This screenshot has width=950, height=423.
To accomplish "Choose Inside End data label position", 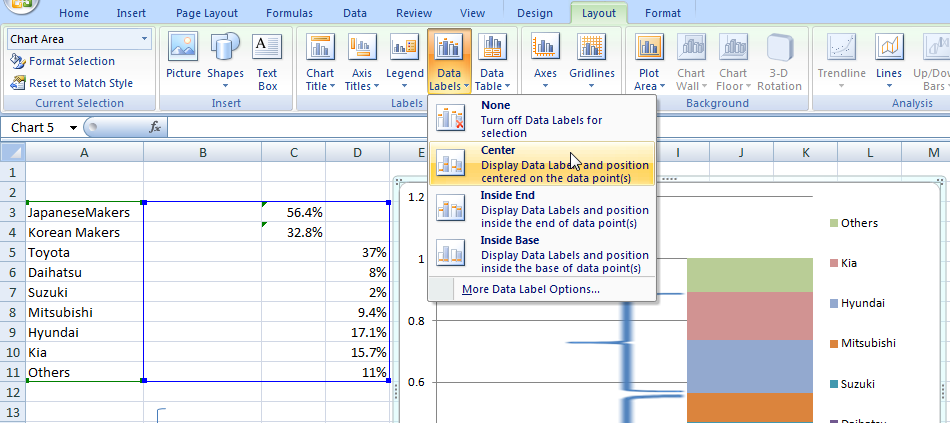I will click(x=541, y=209).
